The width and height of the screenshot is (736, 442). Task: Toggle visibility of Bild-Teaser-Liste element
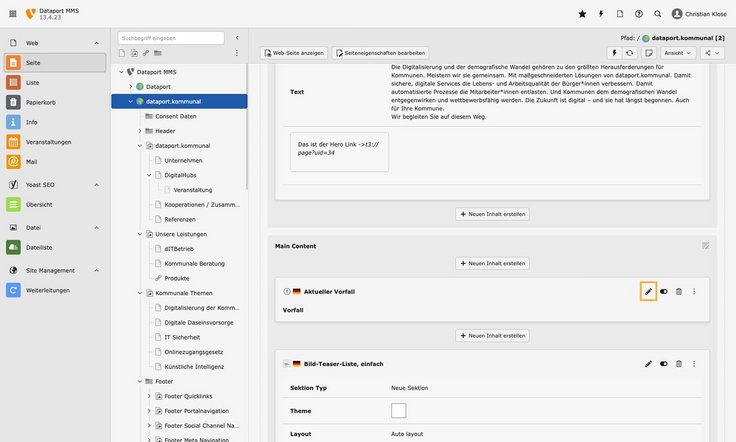point(664,364)
